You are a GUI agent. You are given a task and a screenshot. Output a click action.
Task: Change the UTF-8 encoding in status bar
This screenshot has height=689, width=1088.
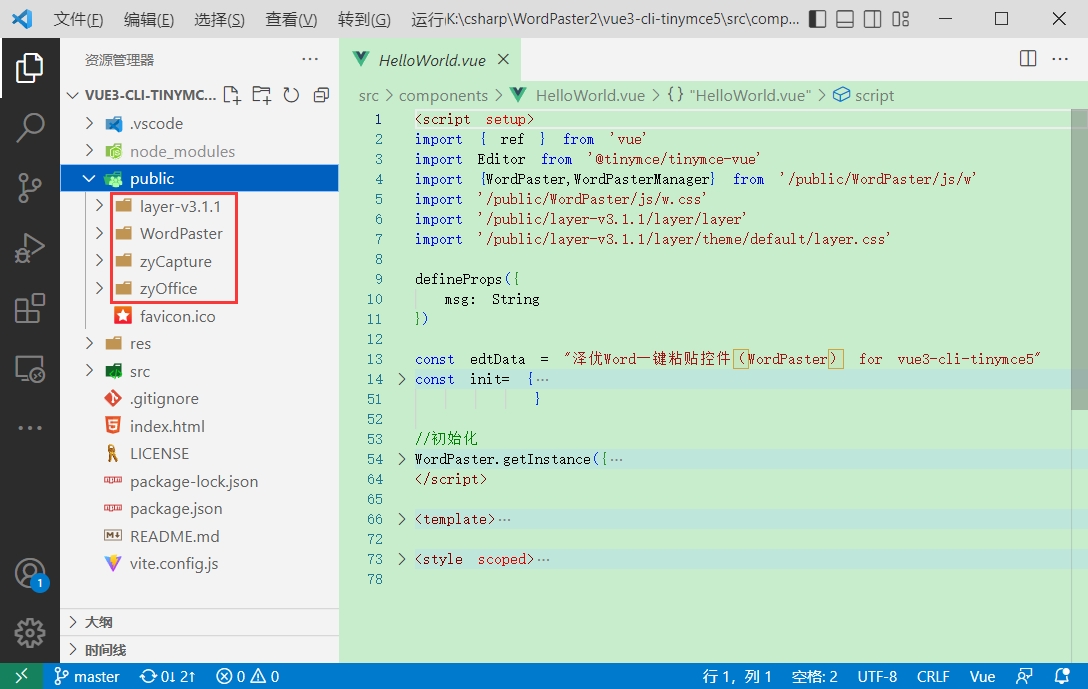877,676
